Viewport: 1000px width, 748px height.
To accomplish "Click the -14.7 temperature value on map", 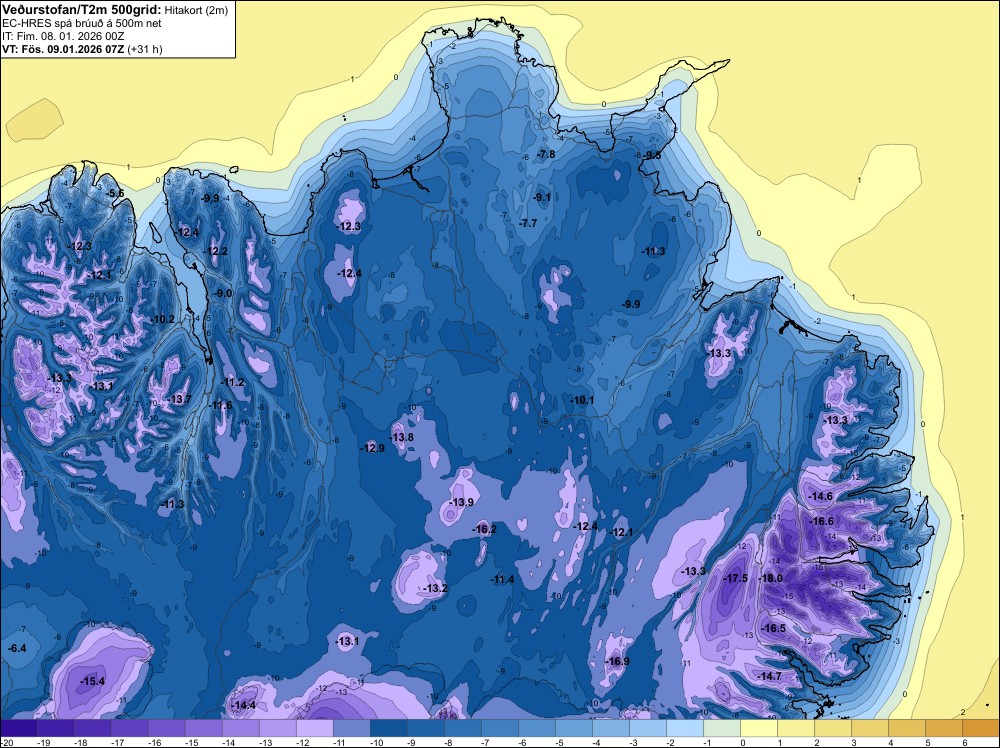I will (x=770, y=676).
